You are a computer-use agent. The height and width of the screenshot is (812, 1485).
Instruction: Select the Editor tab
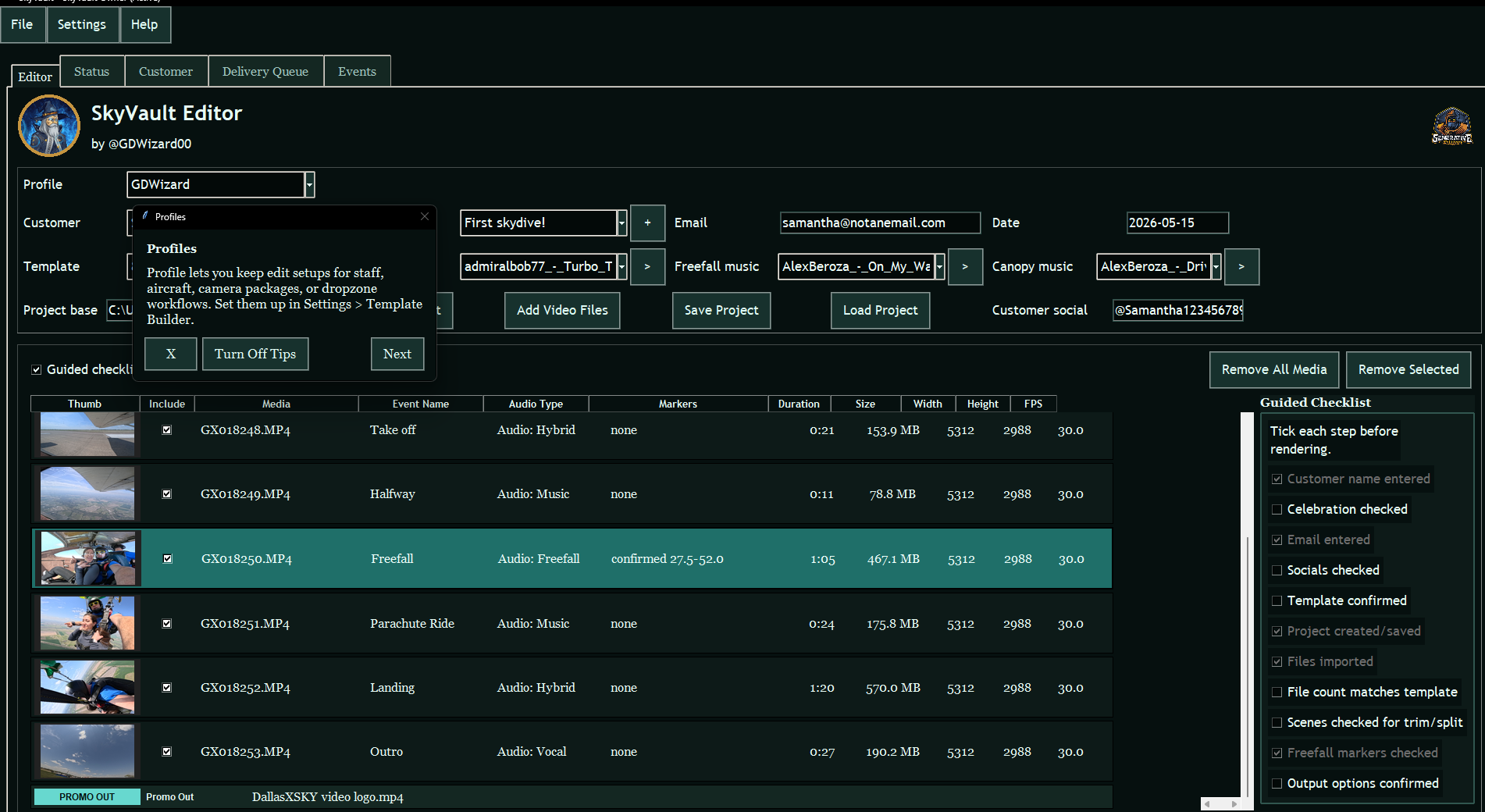pos(35,77)
